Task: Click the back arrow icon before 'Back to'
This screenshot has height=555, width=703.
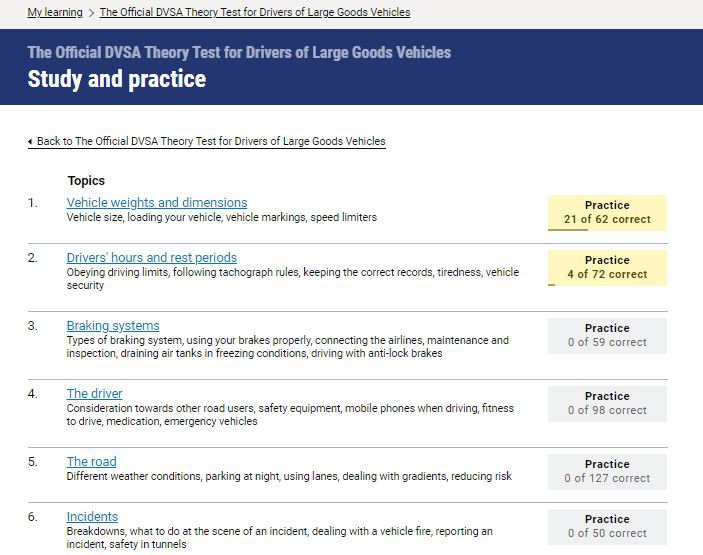Action: point(30,142)
